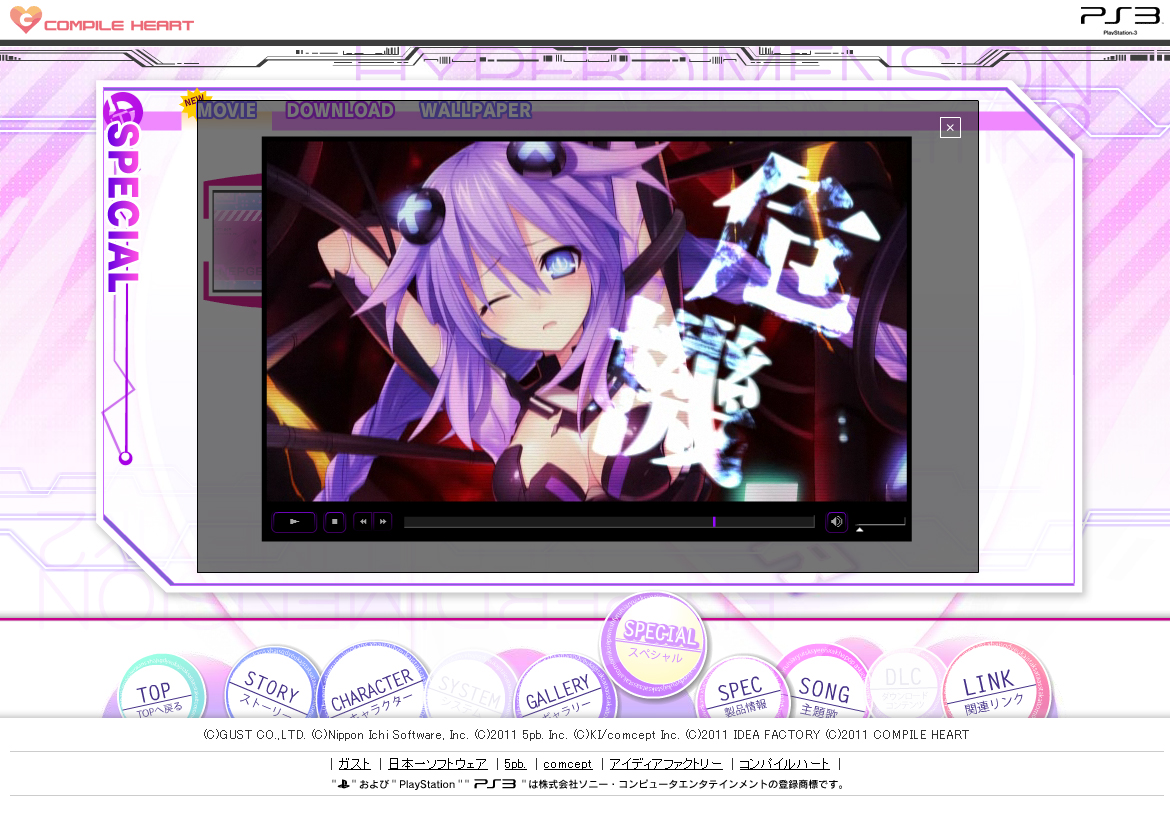The width and height of the screenshot is (1170, 814).
Task: Click the copyright line starting with (C)GUST CO.,LTD.
Action: [586, 735]
